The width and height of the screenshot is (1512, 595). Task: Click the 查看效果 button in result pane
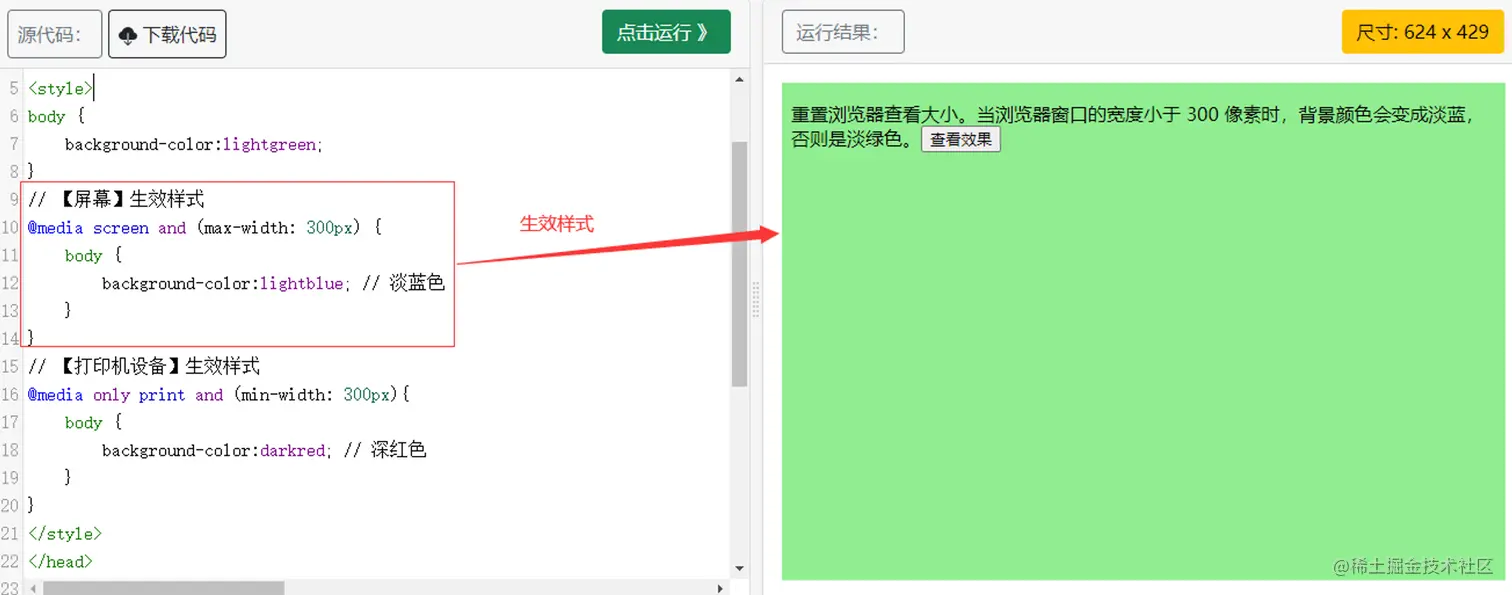click(961, 140)
